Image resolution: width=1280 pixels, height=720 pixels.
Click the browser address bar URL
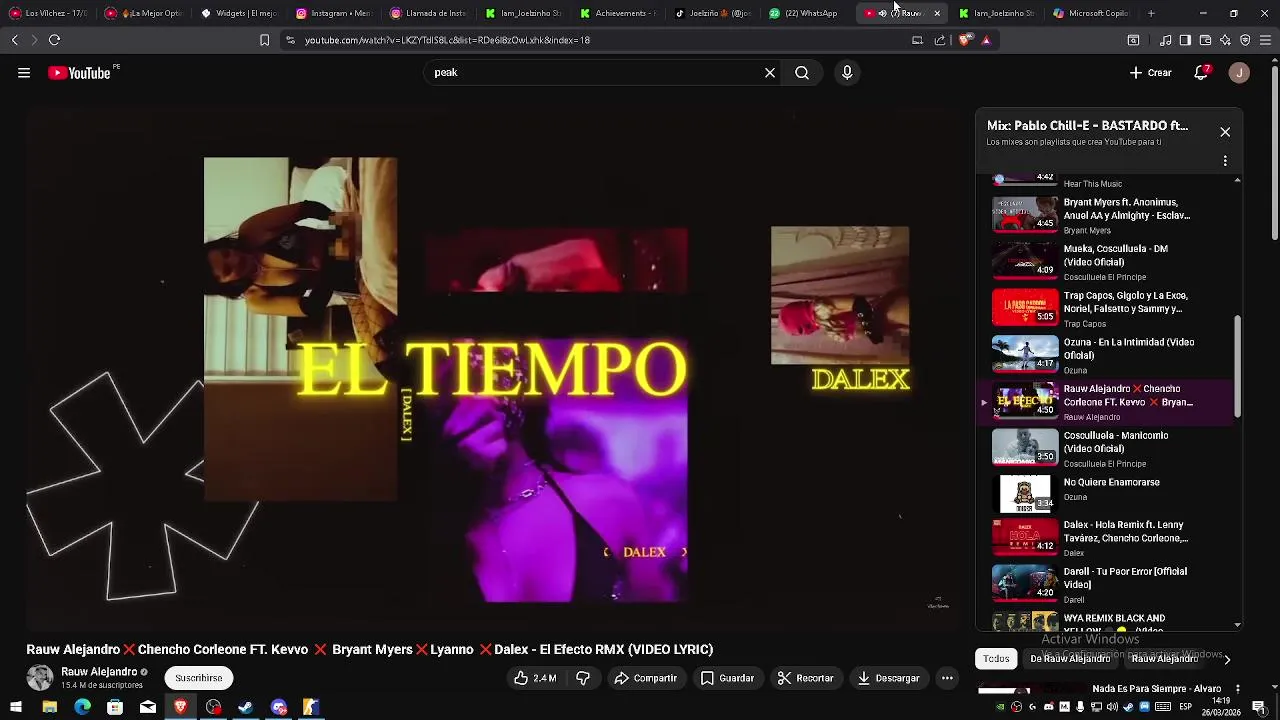pyautogui.click(x=447, y=40)
